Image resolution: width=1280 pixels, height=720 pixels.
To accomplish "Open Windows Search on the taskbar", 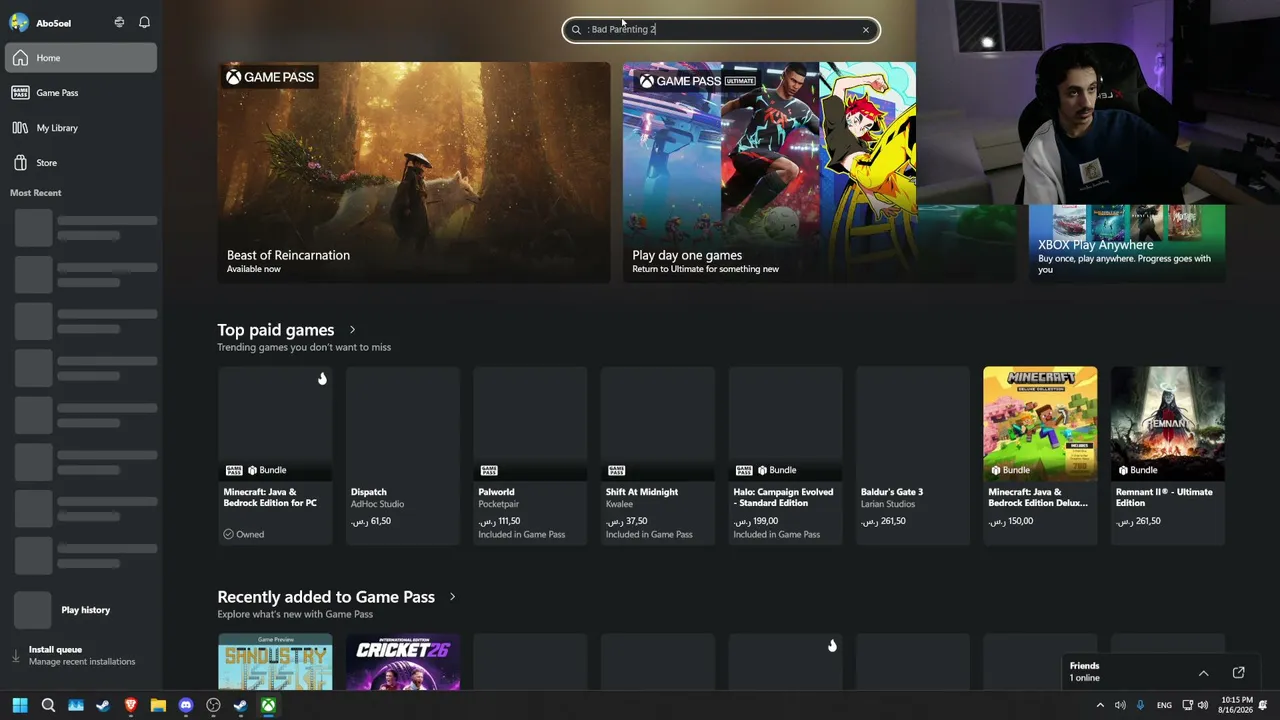I will tap(48, 705).
